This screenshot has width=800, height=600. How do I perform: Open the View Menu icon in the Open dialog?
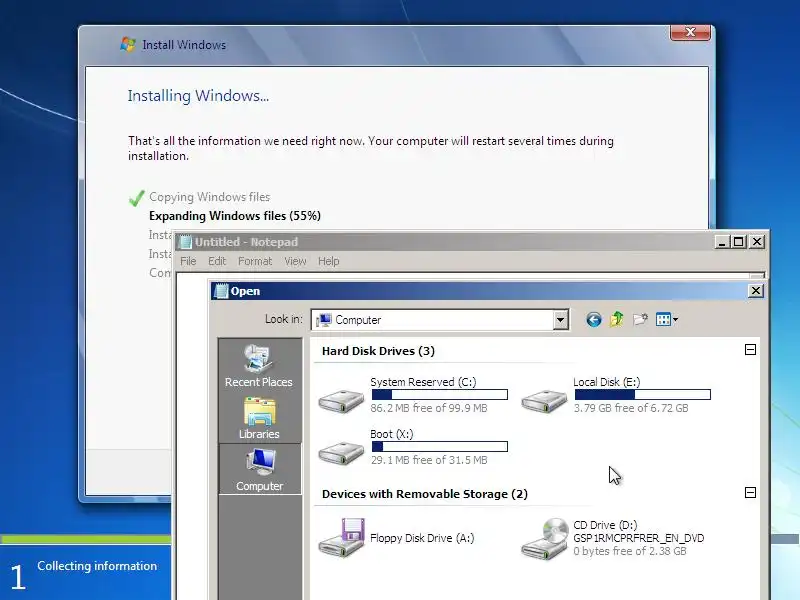tap(667, 320)
